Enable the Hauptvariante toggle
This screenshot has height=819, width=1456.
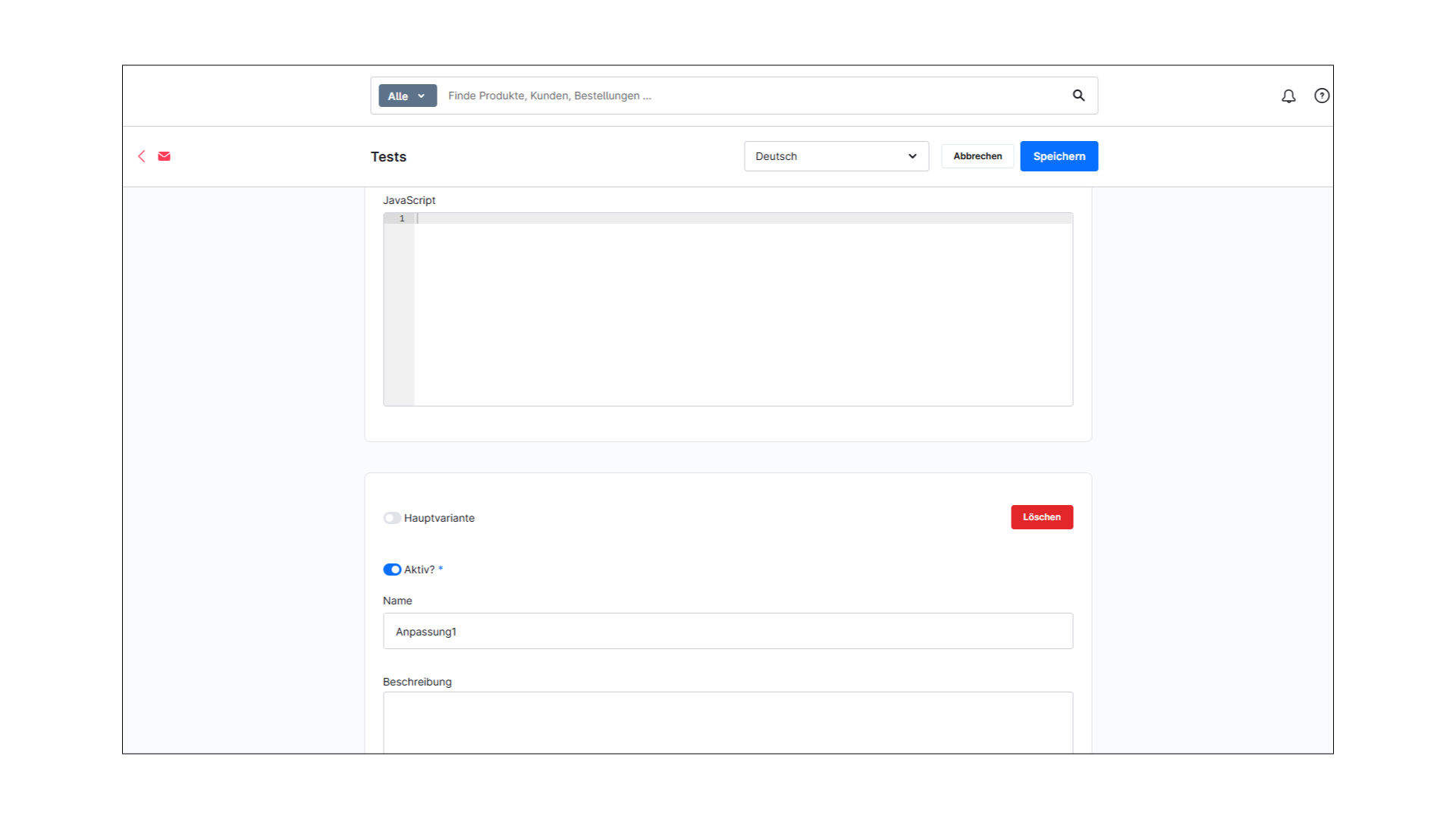point(392,518)
